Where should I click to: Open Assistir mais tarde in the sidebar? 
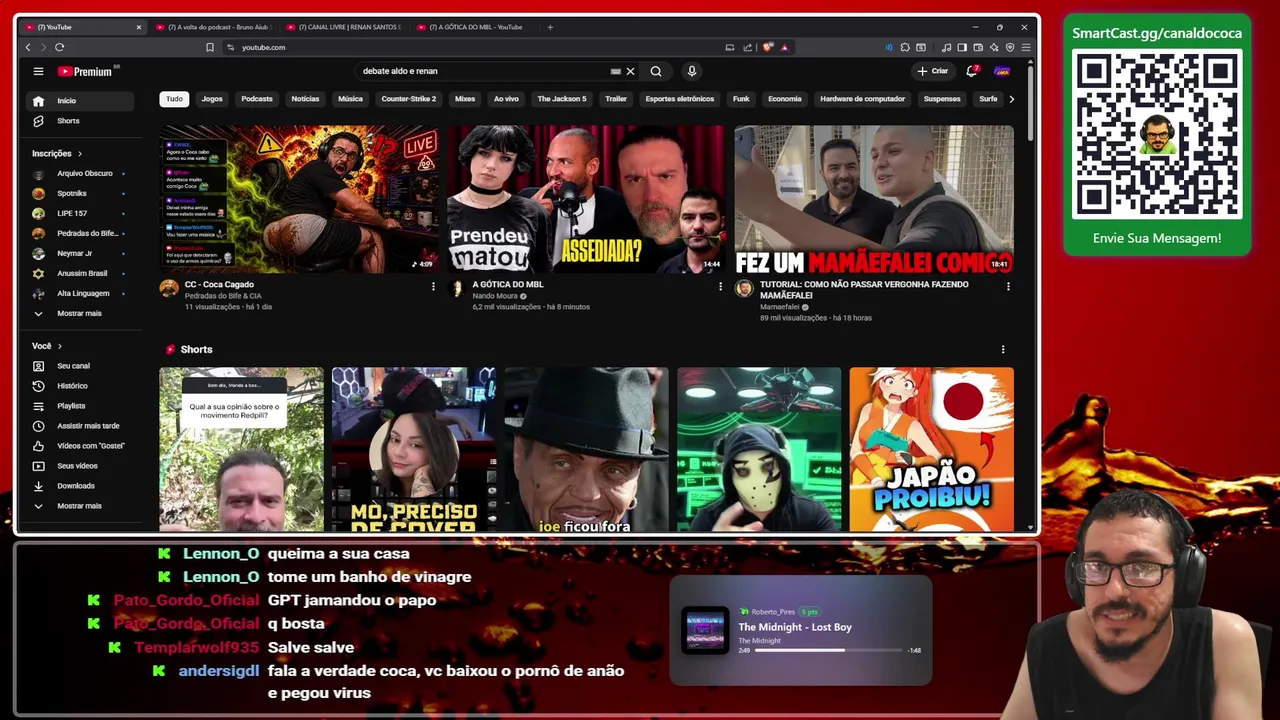click(x=80, y=426)
